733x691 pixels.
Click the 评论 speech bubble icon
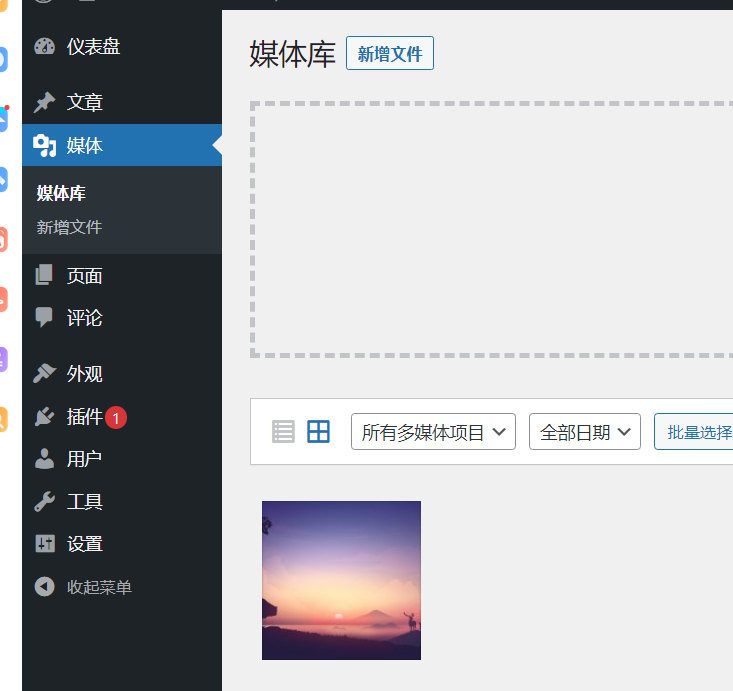coord(44,318)
